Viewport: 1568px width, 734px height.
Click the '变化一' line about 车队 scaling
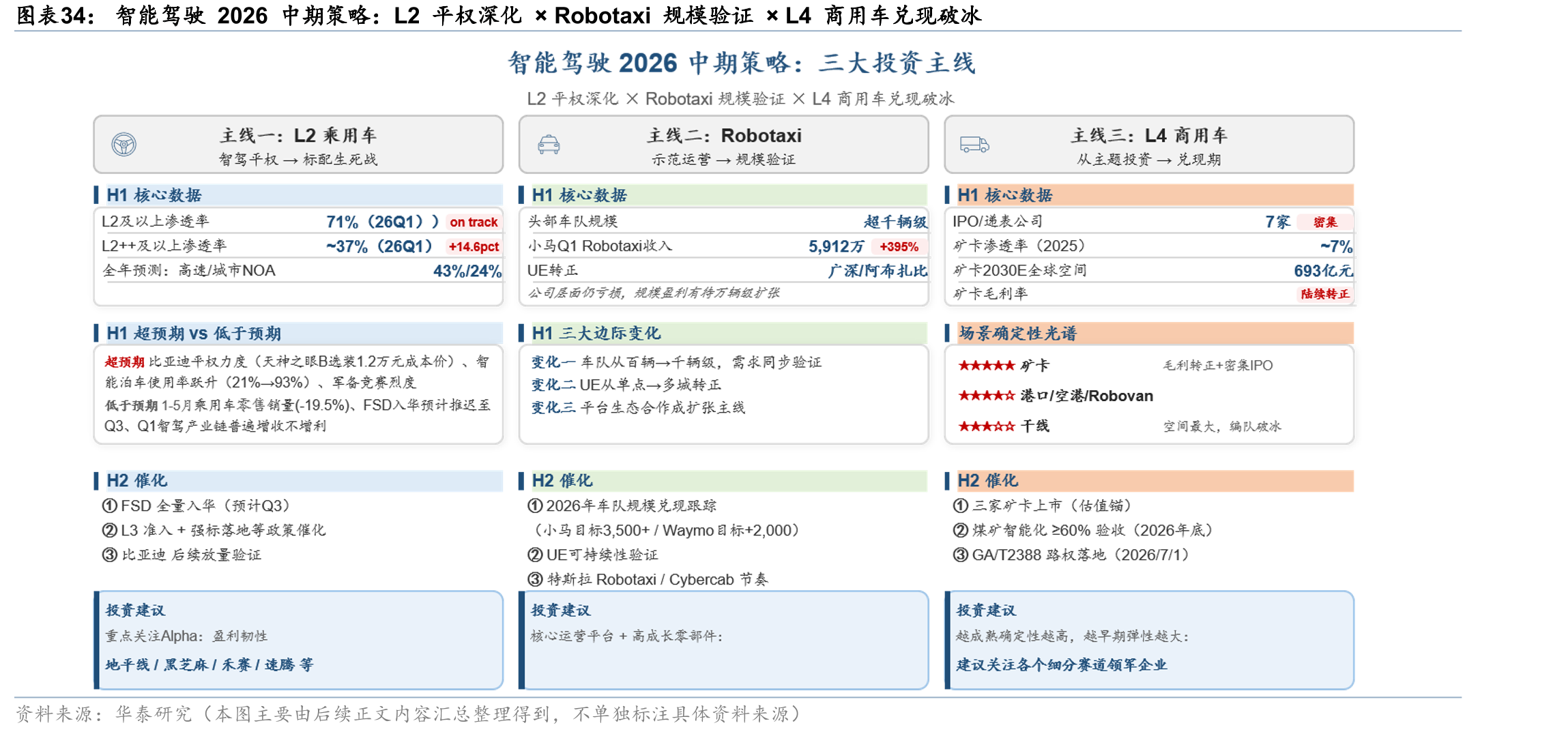coord(676,362)
